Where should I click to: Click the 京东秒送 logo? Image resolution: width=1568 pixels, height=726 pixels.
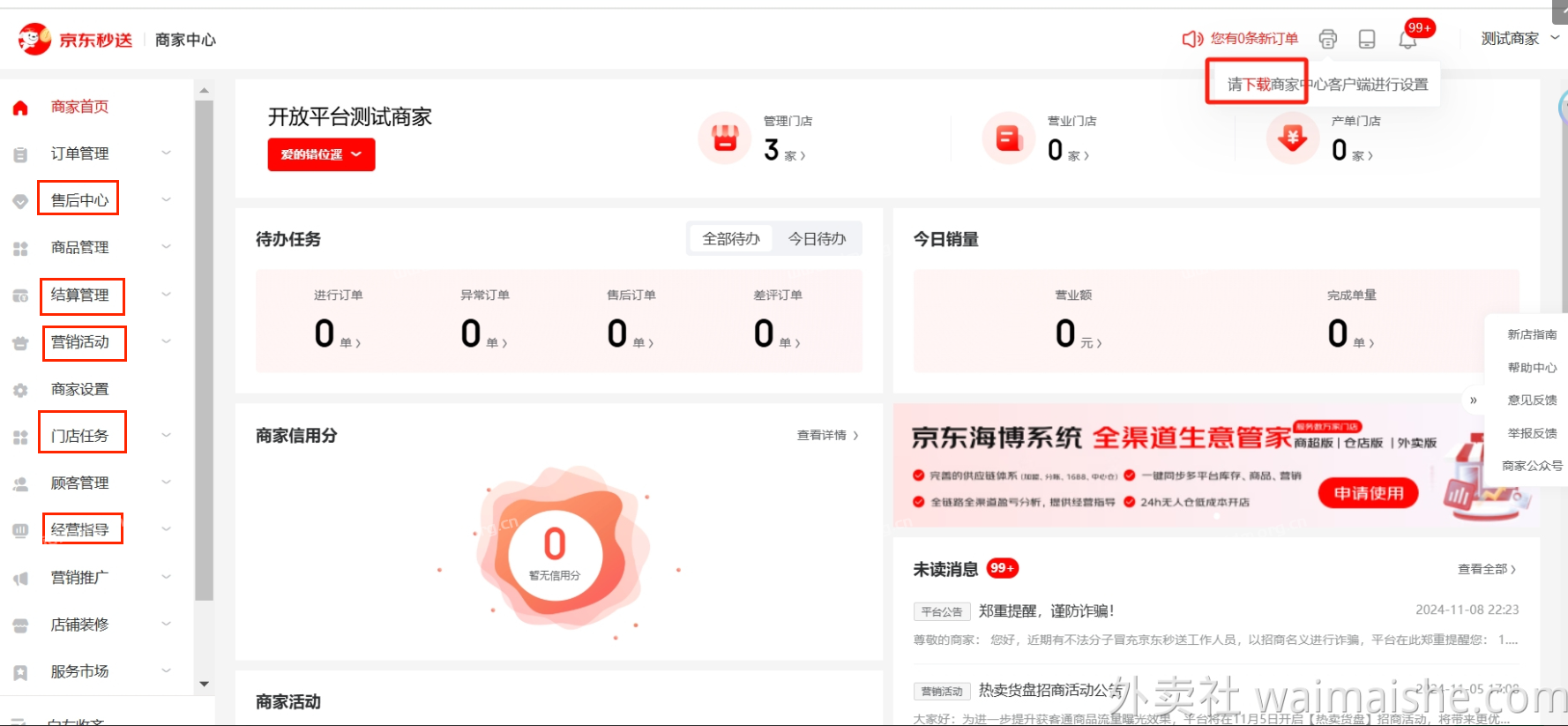[75, 39]
